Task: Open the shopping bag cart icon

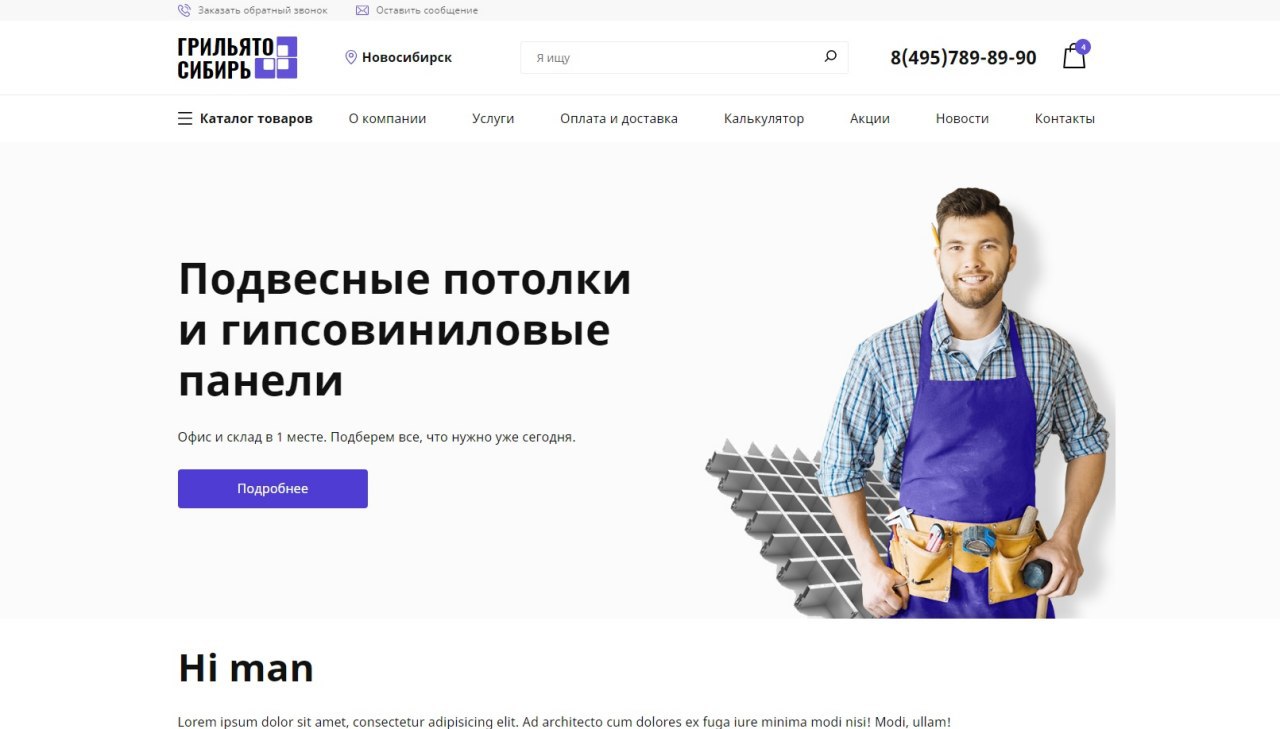Action: 1074,57
